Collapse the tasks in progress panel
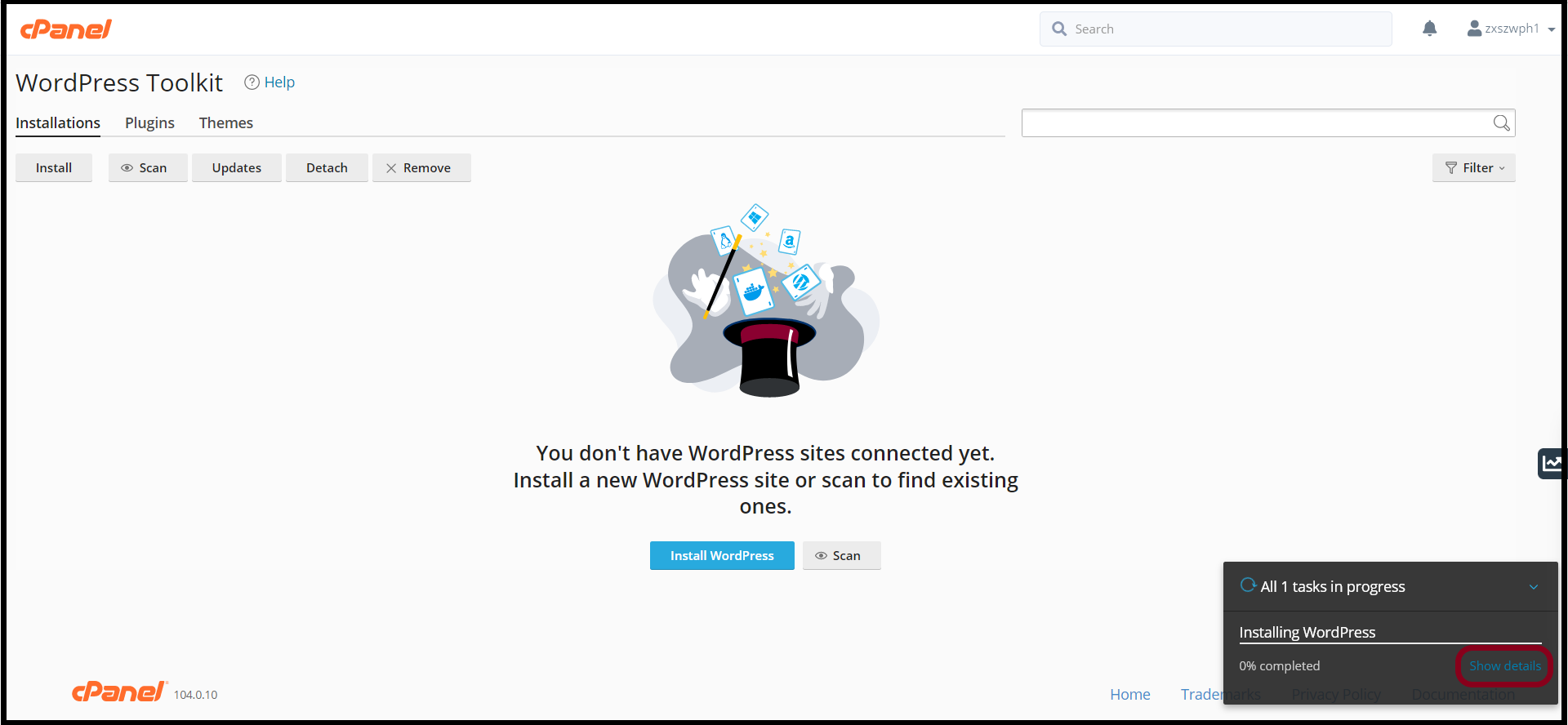 click(x=1534, y=587)
